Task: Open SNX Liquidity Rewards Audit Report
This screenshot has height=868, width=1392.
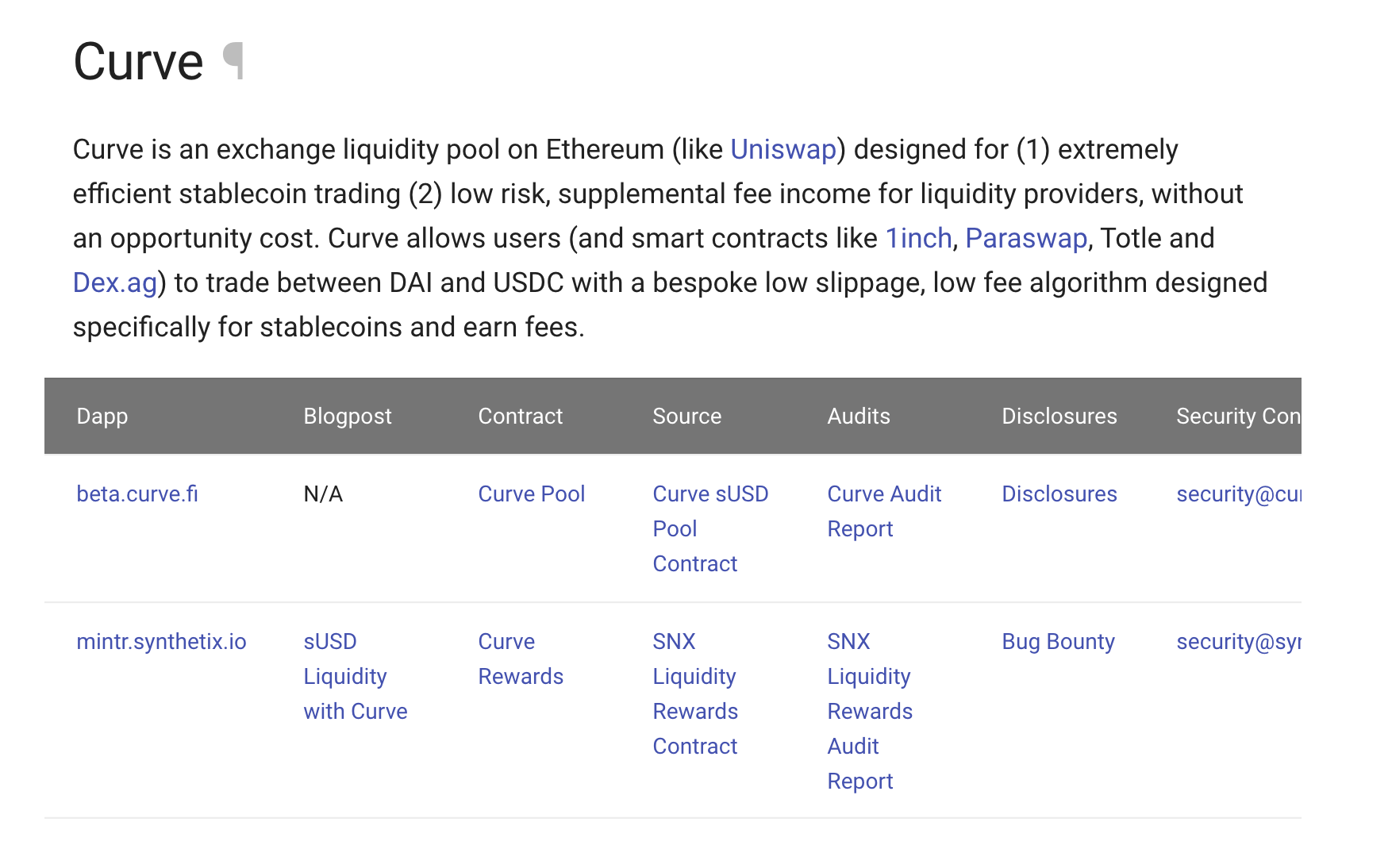Action: point(869,711)
